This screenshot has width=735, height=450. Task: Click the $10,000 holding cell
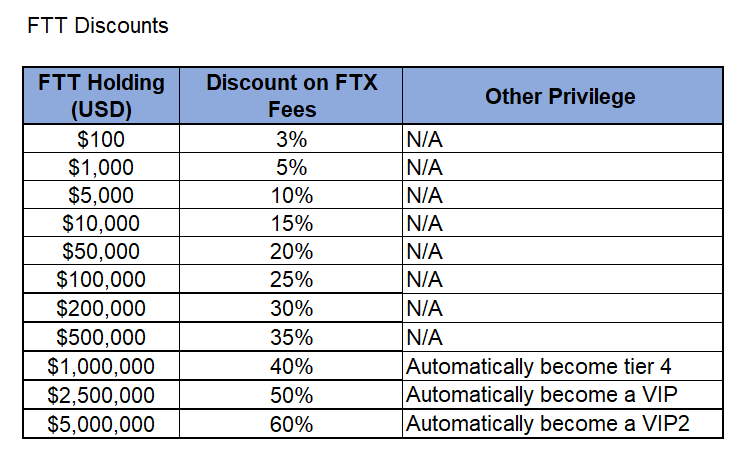coord(101,223)
